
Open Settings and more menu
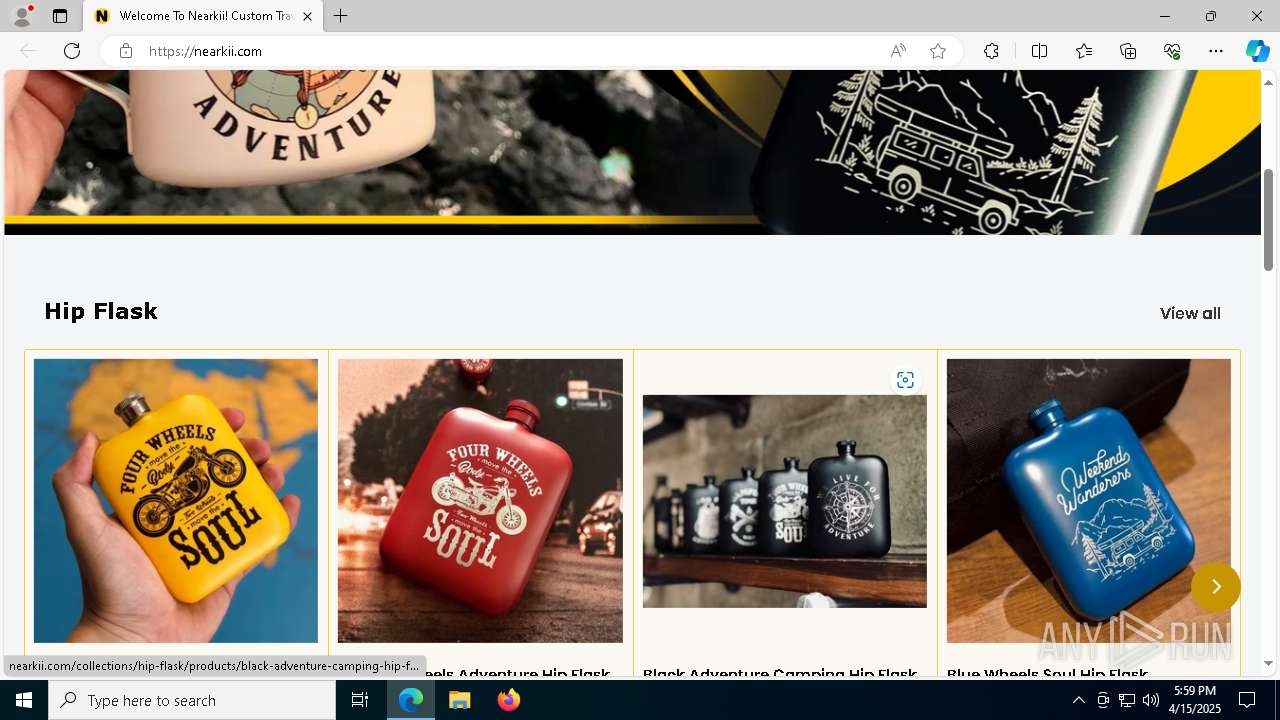pyautogui.click(x=1216, y=51)
